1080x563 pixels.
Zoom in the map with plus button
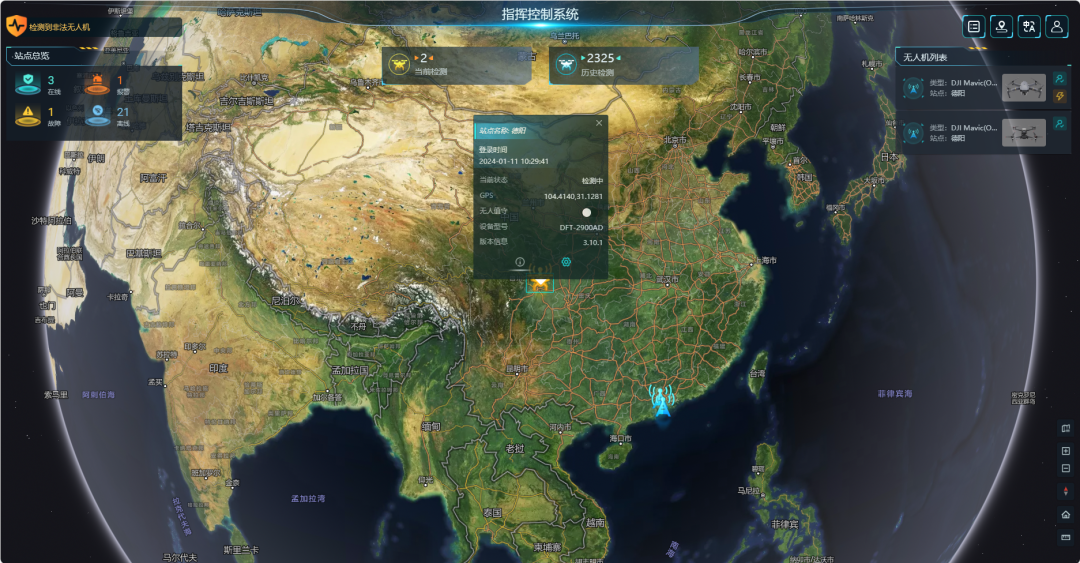coord(1066,451)
